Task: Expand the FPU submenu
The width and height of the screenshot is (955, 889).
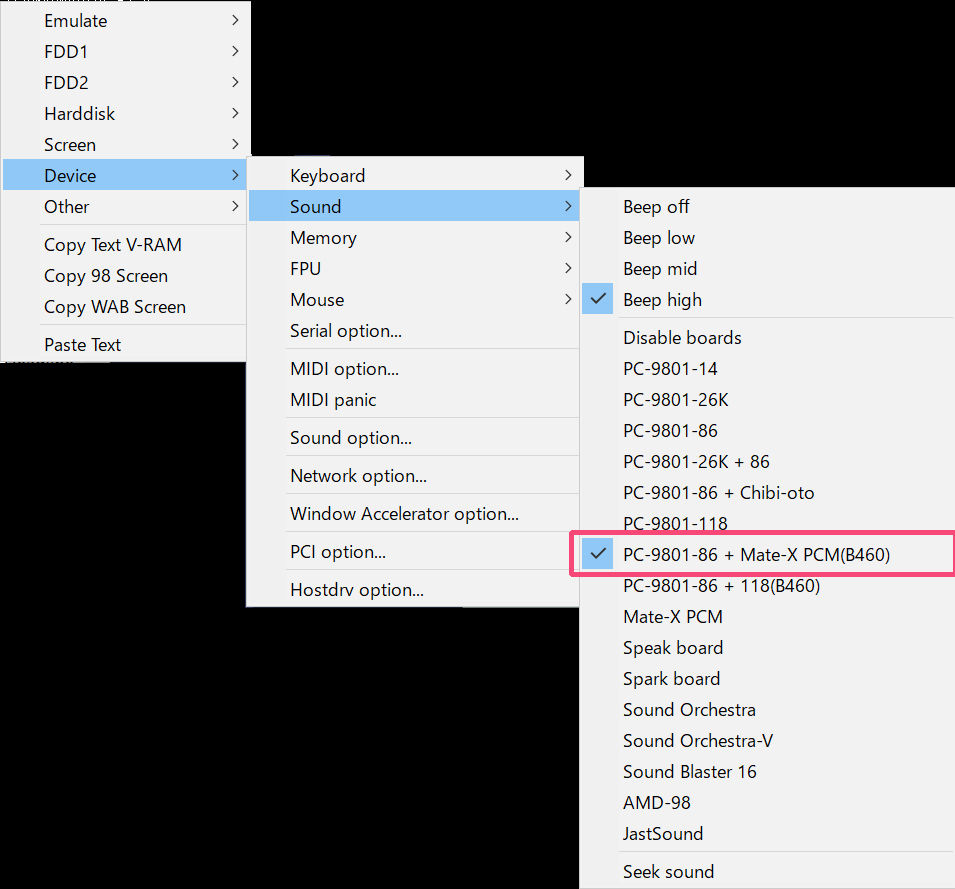Action: (x=414, y=269)
